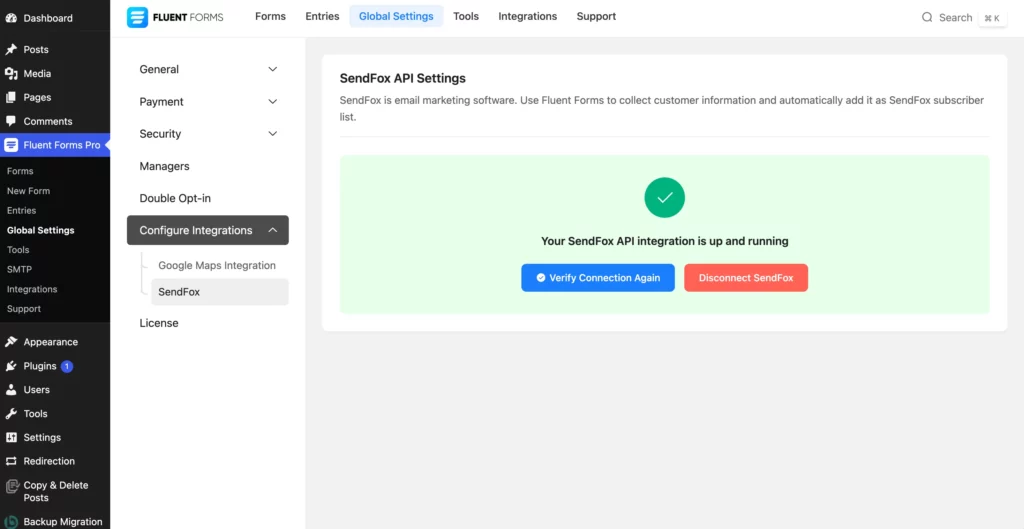Image resolution: width=1024 pixels, height=529 pixels.
Task: Open Entries submenu link in sidebar
Action: pyautogui.click(x=22, y=210)
